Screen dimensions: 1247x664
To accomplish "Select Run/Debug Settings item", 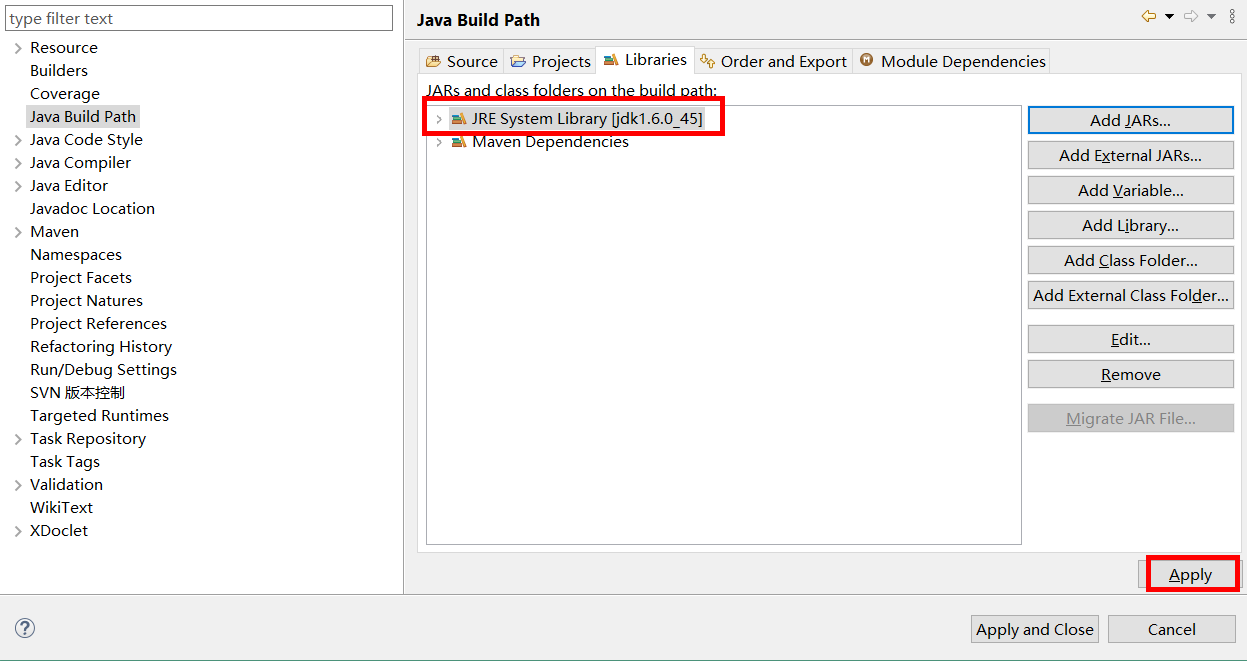I will 103,370.
